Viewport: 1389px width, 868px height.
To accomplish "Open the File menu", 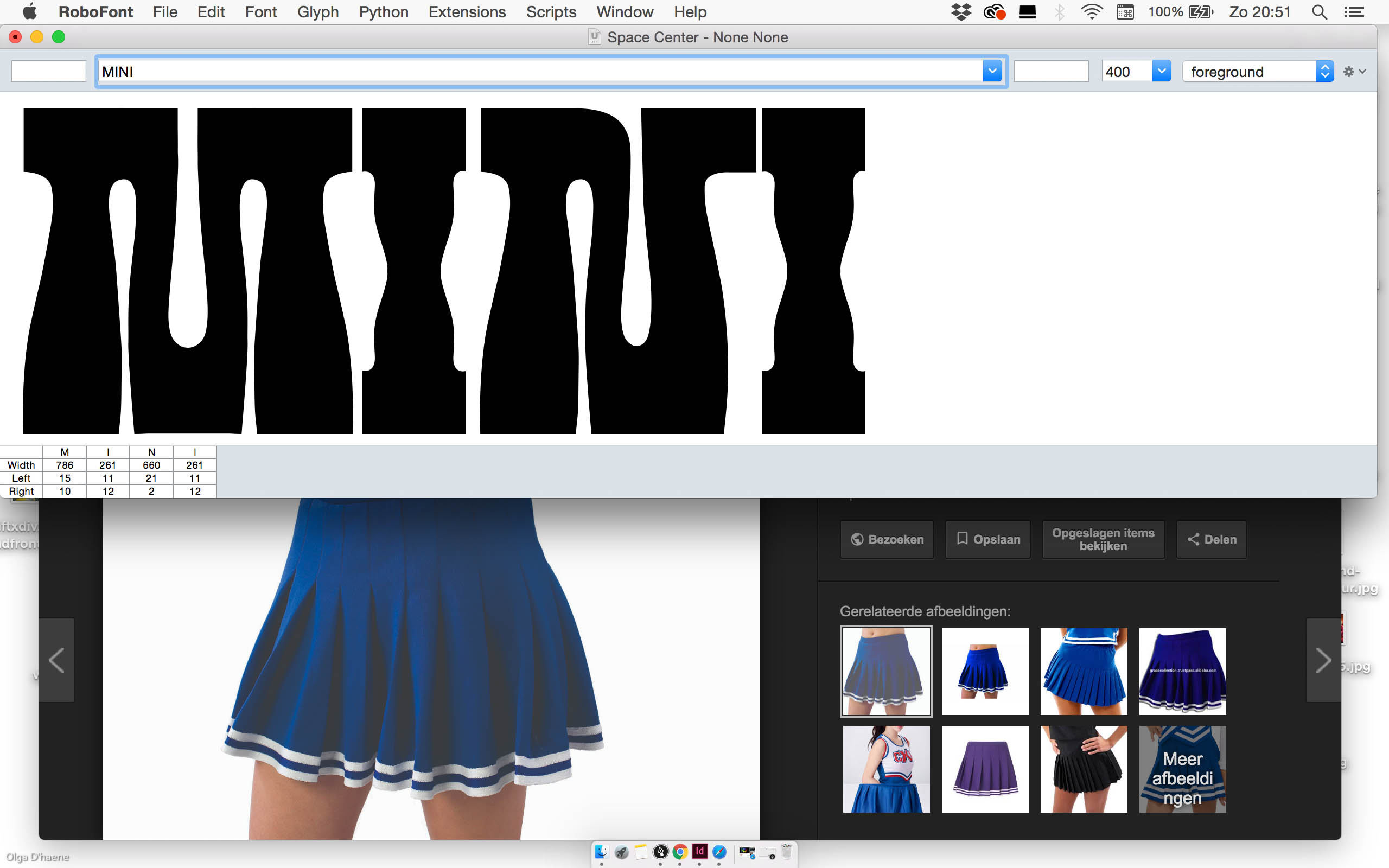I will click(x=165, y=11).
